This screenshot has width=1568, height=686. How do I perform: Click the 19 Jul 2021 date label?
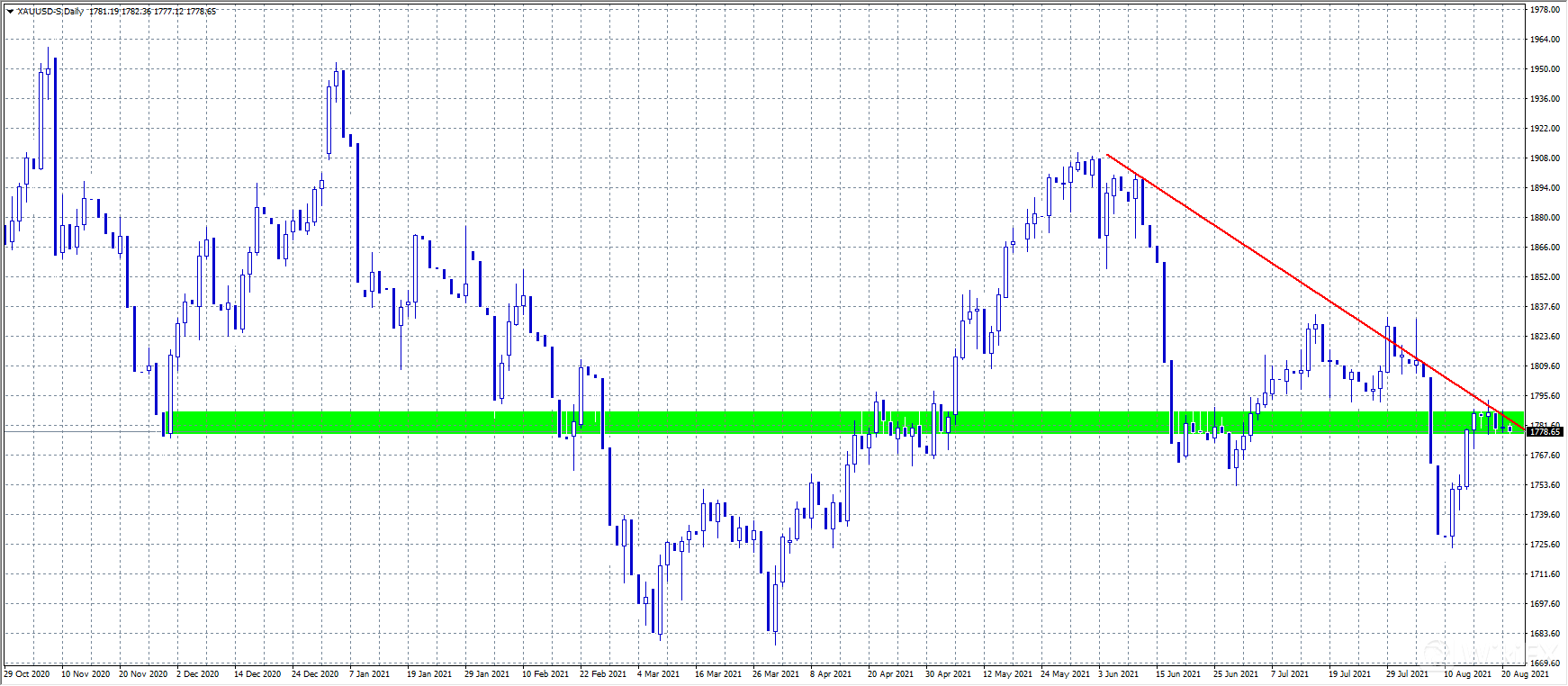1350,673
